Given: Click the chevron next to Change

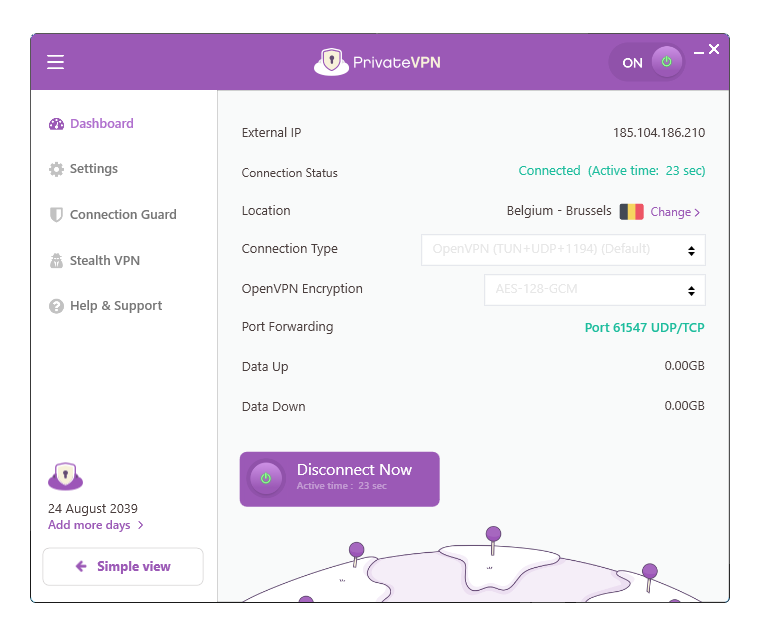Looking at the screenshot, I should click(697, 213).
